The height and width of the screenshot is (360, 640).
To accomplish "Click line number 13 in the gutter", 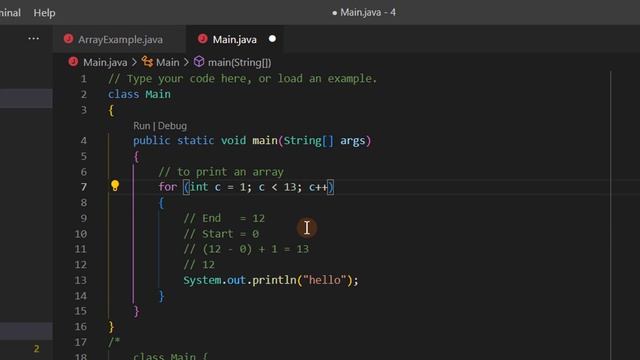I will [80, 280].
